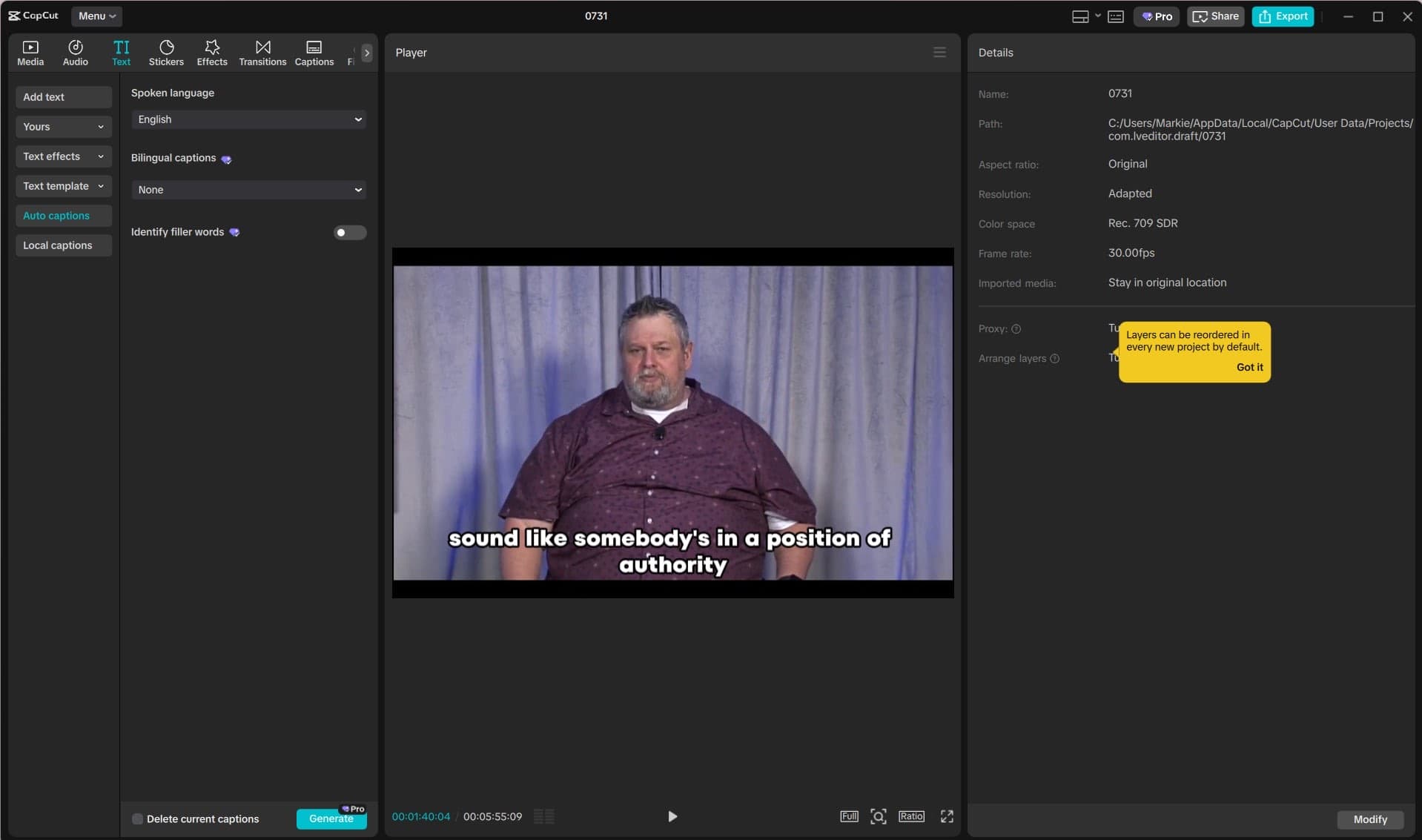
Task: Open the Spoken language dropdown
Action: (248, 119)
